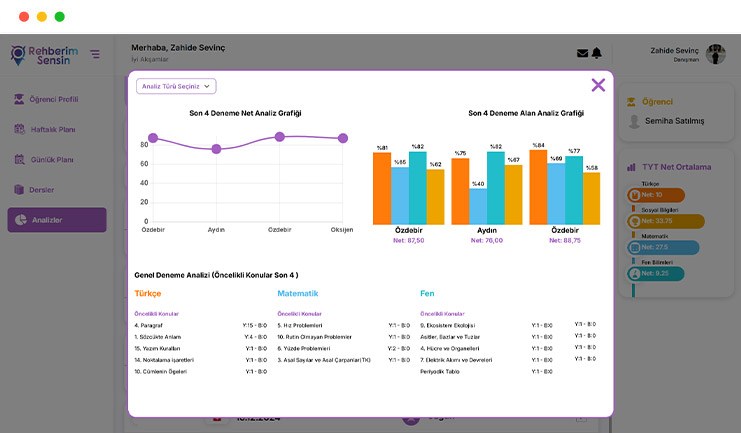Click the orange %84 bar in chart
This screenshot has width=741, height=433.
coord(538,187)
